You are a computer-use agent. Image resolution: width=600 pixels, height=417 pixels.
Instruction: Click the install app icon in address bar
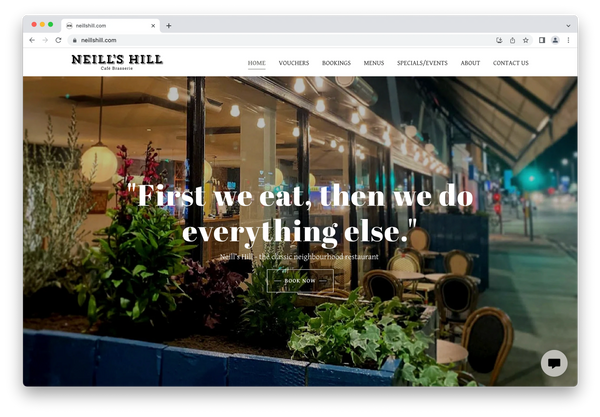(x=499, y=40)
